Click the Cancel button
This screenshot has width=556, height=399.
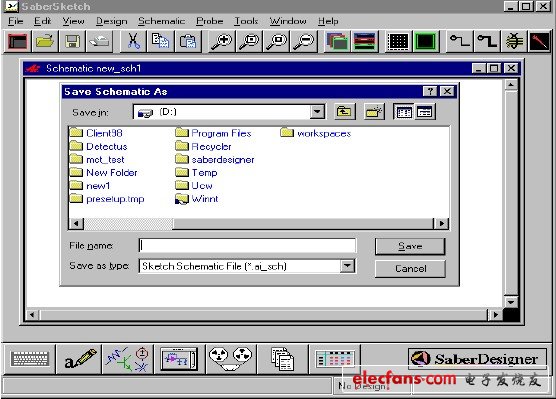click(x=410, y=268)
